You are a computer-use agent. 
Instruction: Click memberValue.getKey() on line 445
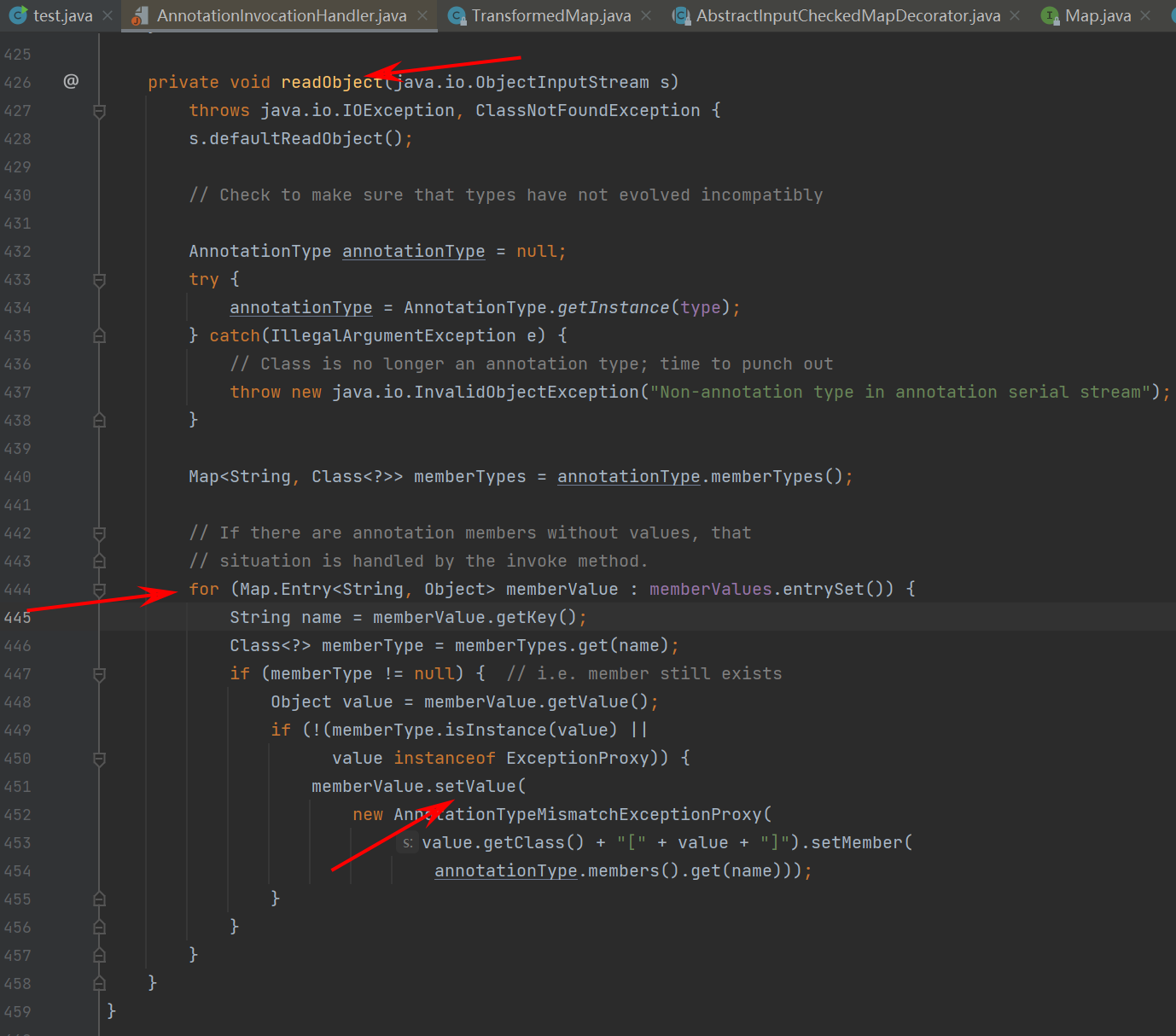475,617
